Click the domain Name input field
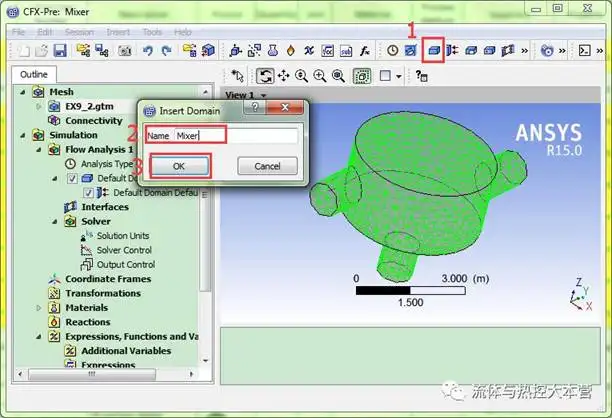The image size is (612, 418). (x=236, y=136)
